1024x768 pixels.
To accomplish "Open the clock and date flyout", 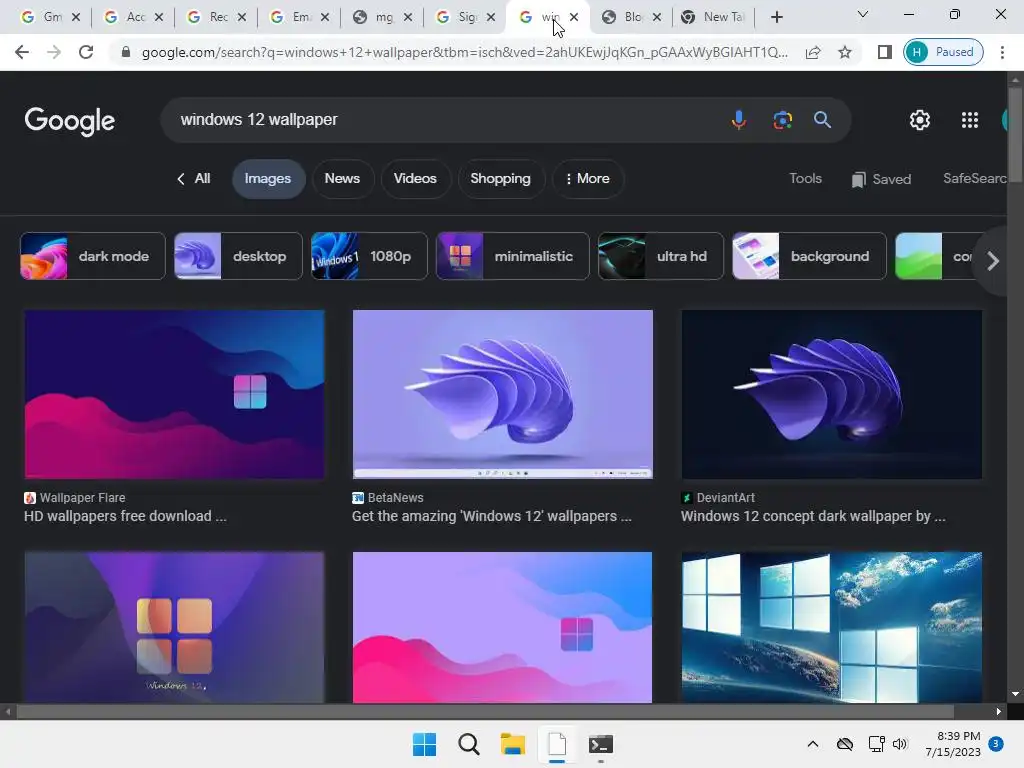I will click(x=952, y=744).
